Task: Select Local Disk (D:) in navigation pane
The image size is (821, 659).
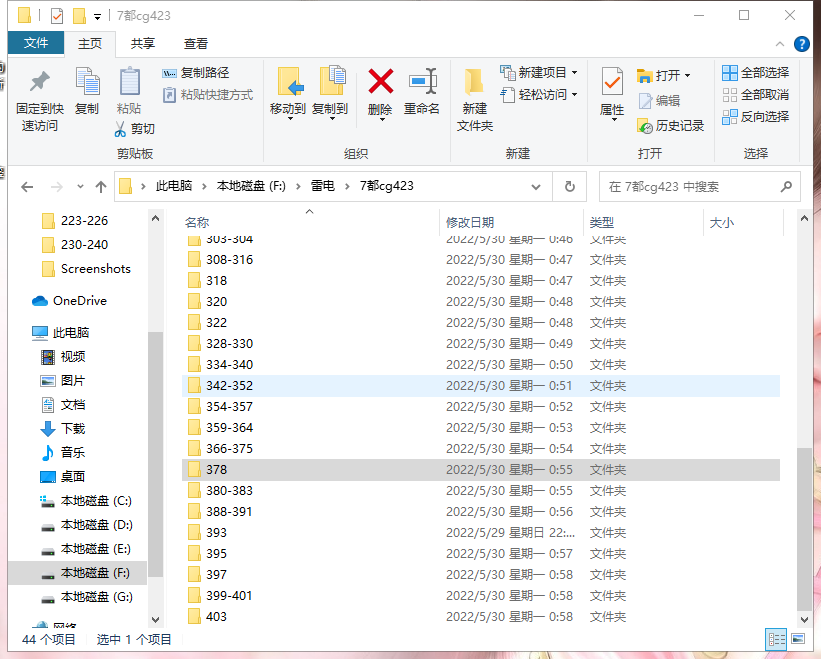Action: click(x=96, y=525)
